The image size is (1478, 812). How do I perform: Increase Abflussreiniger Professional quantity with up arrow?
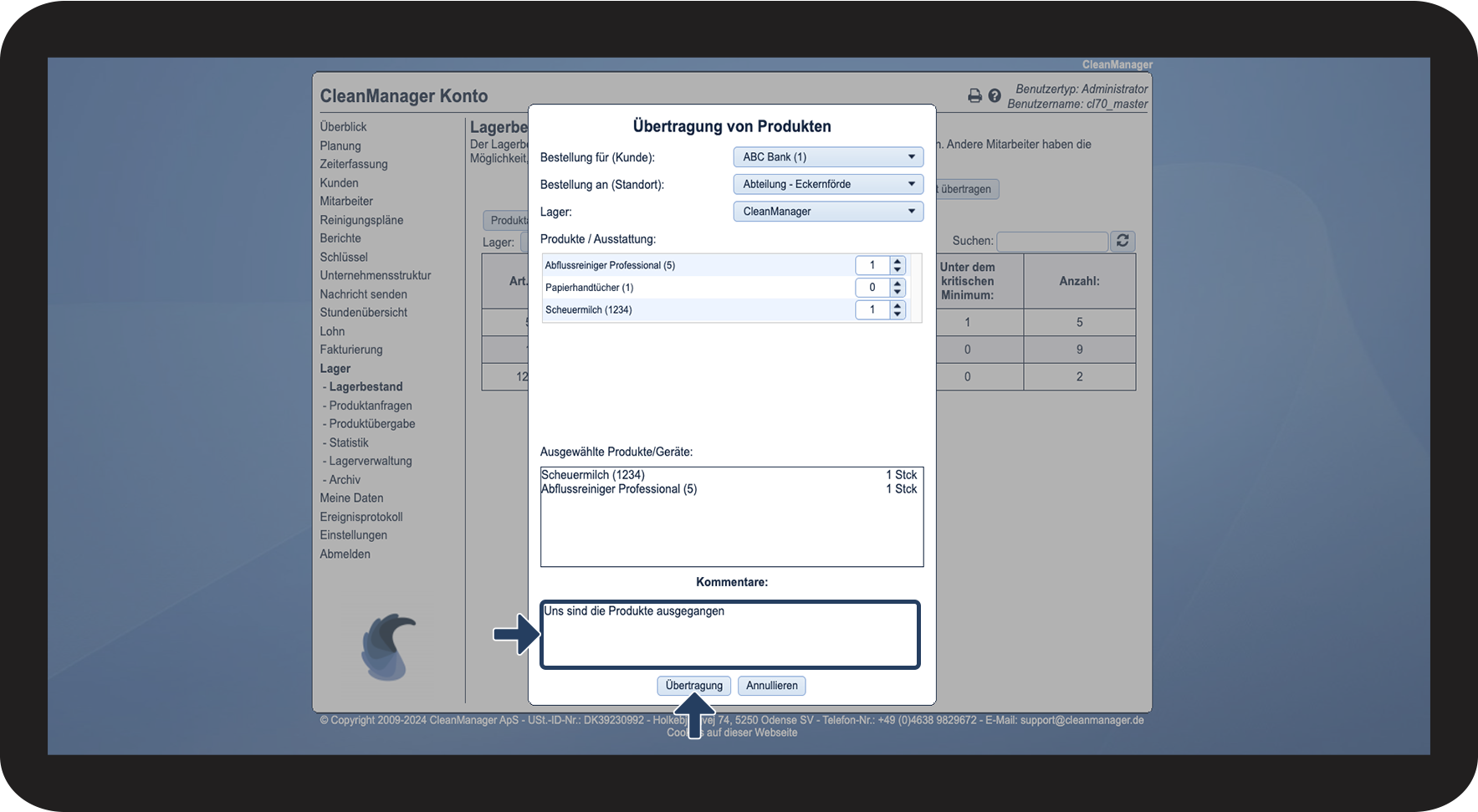pos(898,262)
